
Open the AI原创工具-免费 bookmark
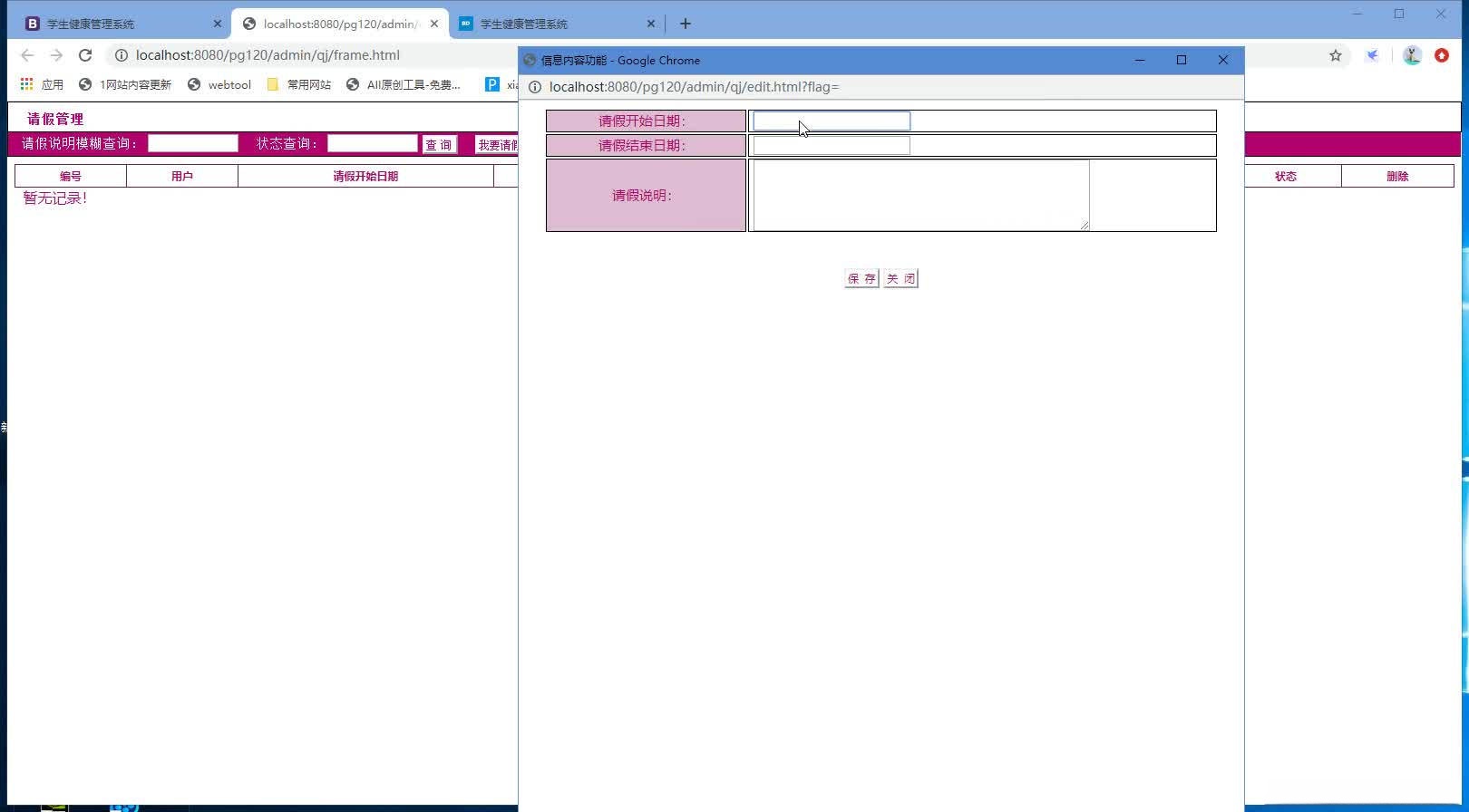(404, 84)
